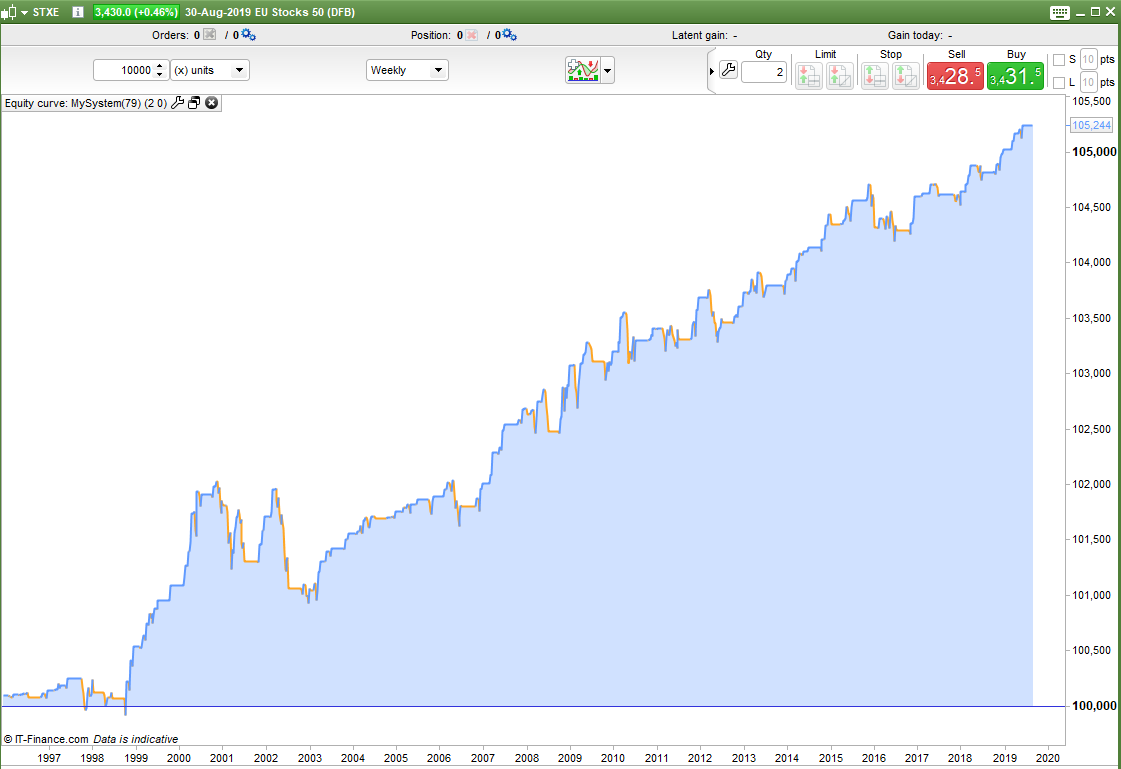Click the indicators and trading systems icon
The height and width of the screenshot is (769, 1121).
[583, 70]
